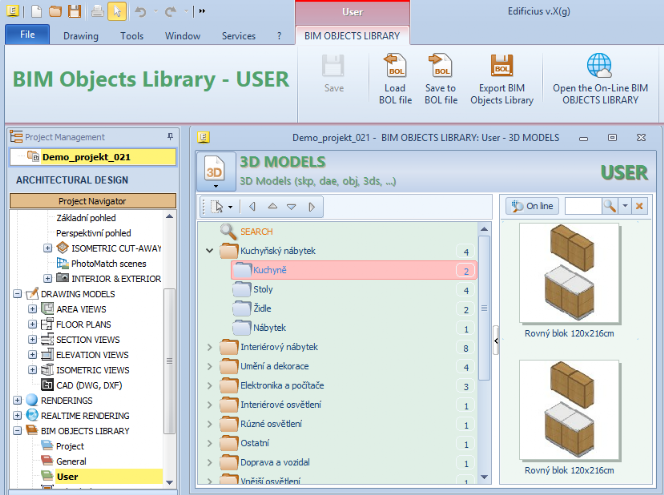Image resolution: width=664 pixels, height=495 pixels.
Task: Expand the Umění a dekorace folder
Action: [x=209, y=366]
